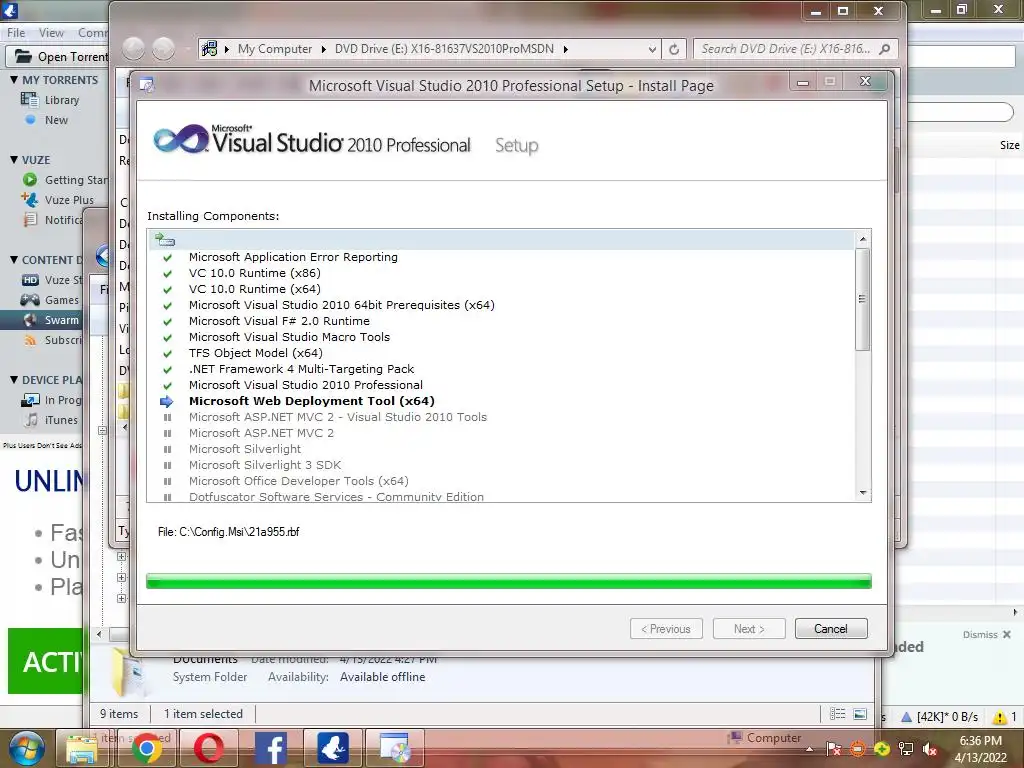Click the component list scroll-up arrow

(x=863, y=239)
